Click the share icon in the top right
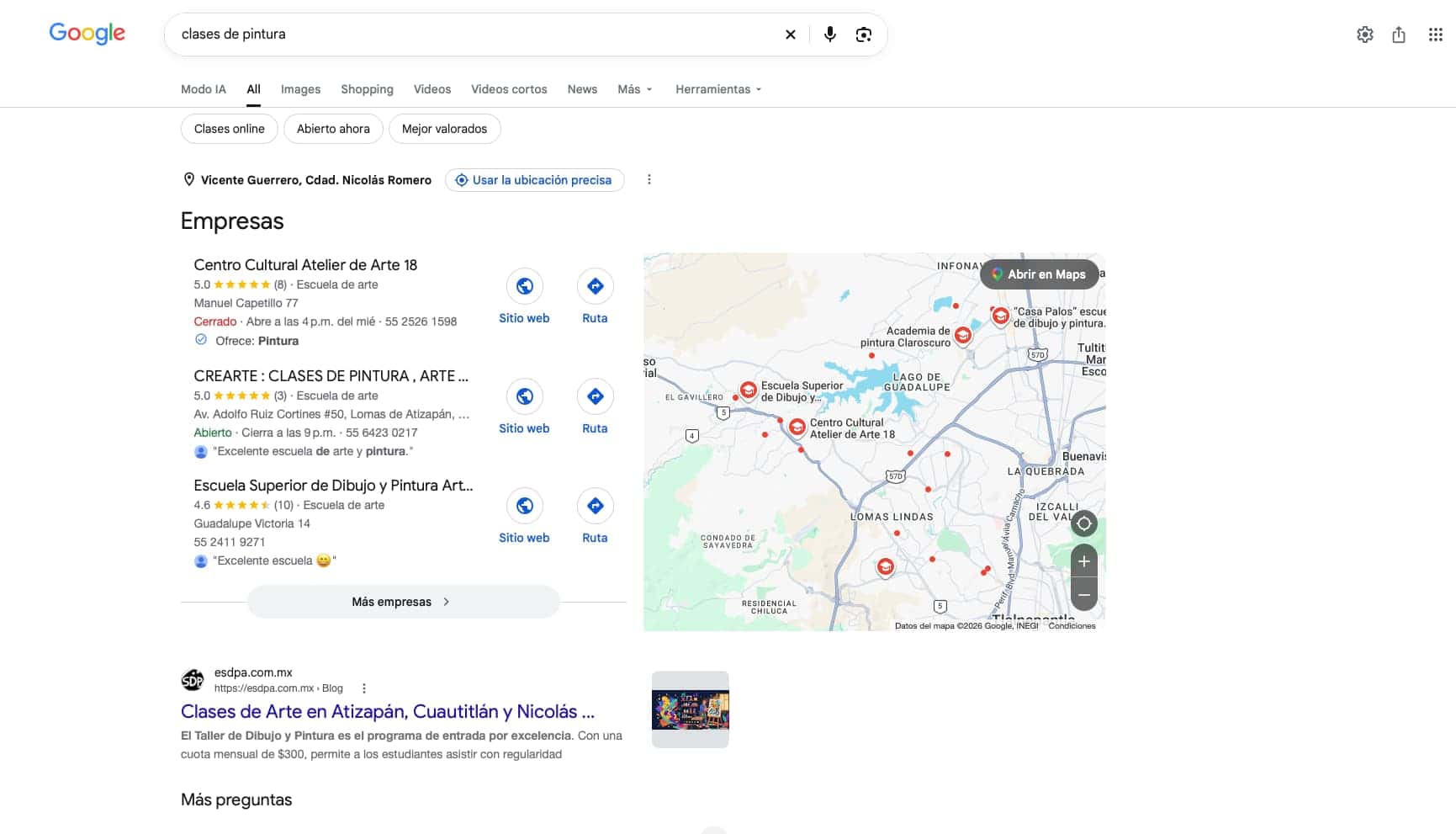Viewport: 1456px width, 834px height. [x=1398, y=35]
